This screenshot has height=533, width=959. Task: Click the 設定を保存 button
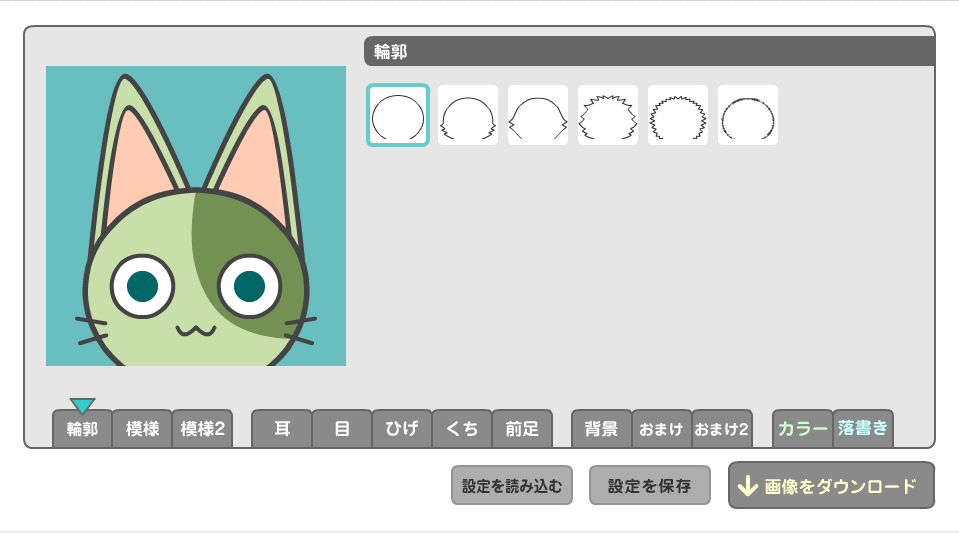[x=649, y=486]
